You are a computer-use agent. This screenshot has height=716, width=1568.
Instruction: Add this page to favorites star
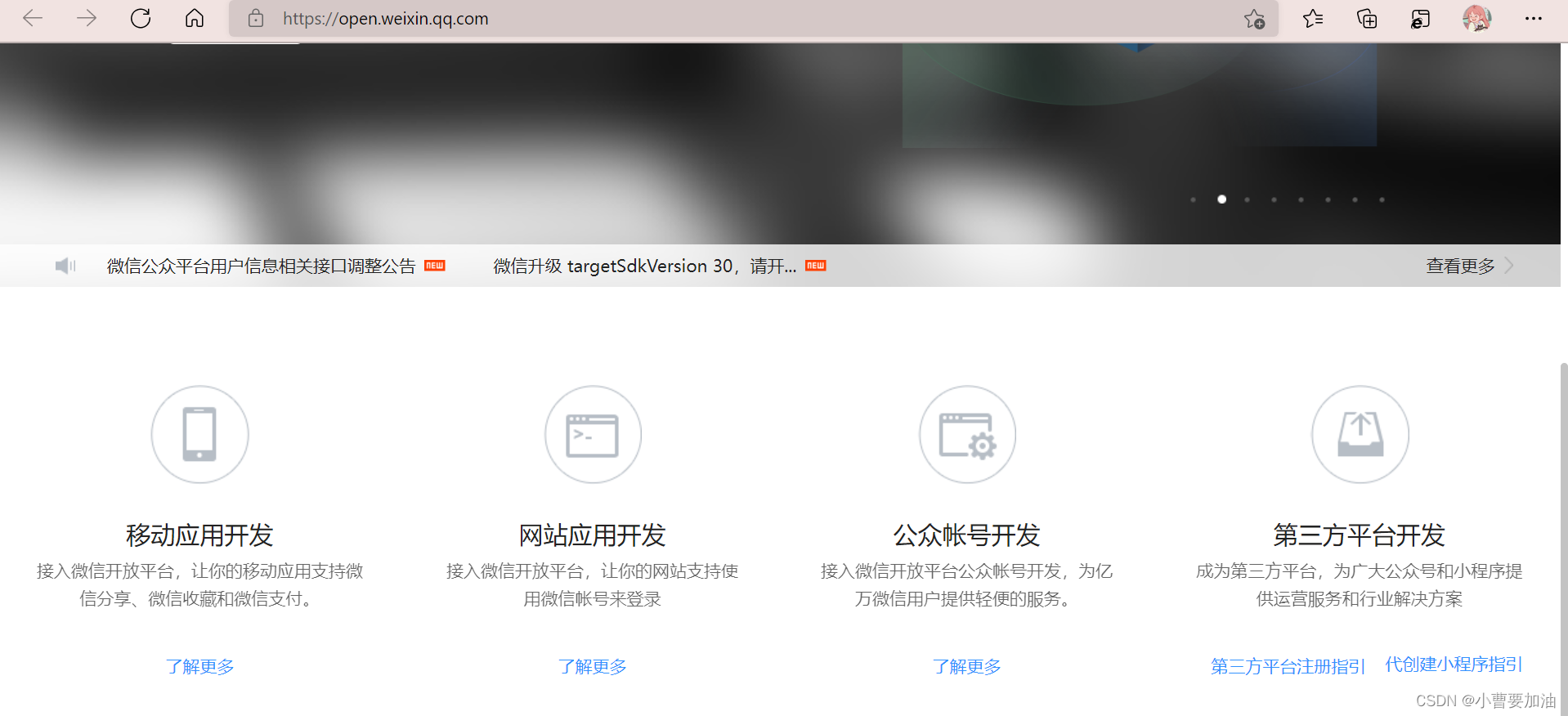pyautogui.click(x=1254, y=19)
